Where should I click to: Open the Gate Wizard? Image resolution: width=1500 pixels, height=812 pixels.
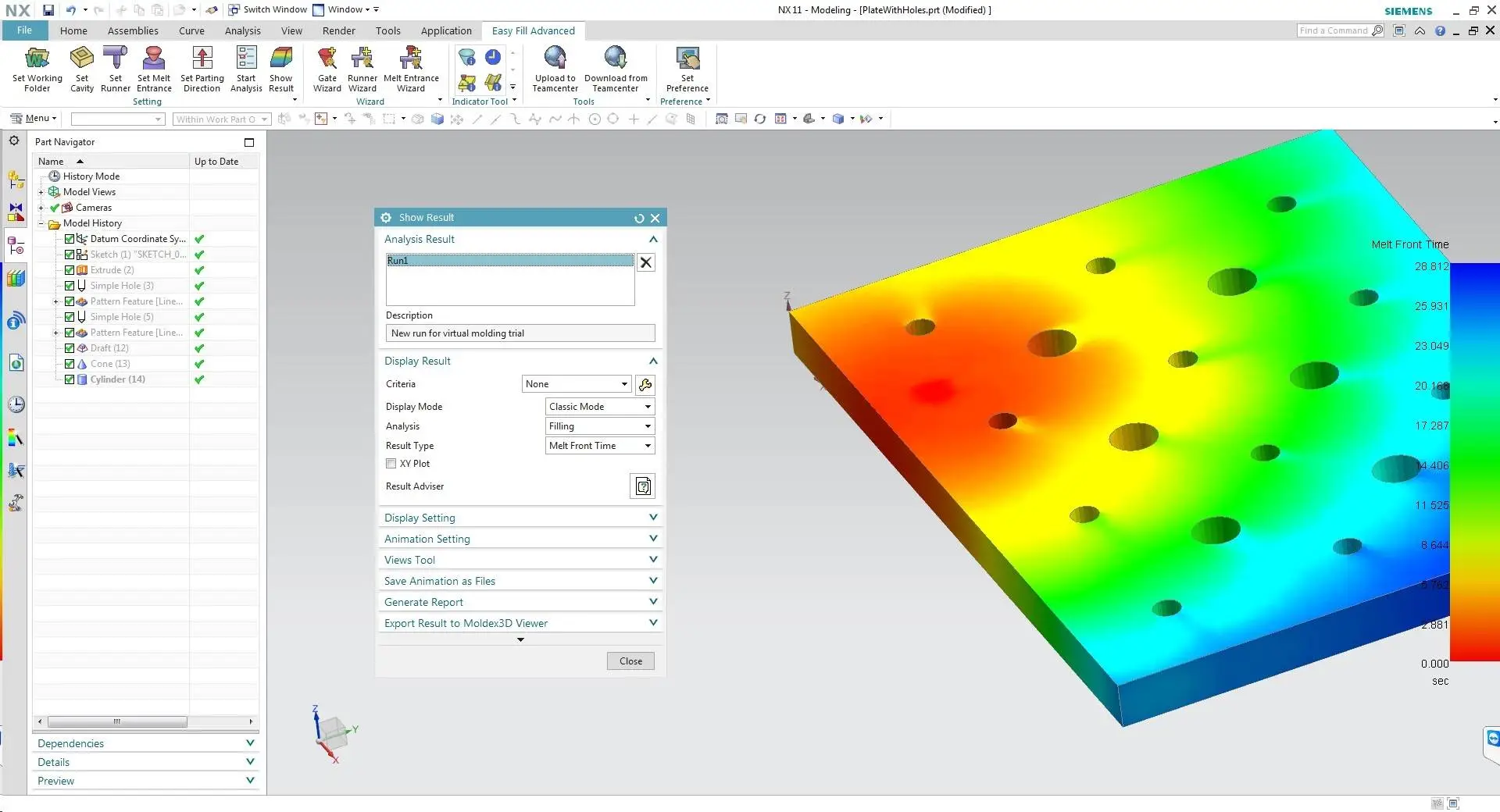click(327, 69)
